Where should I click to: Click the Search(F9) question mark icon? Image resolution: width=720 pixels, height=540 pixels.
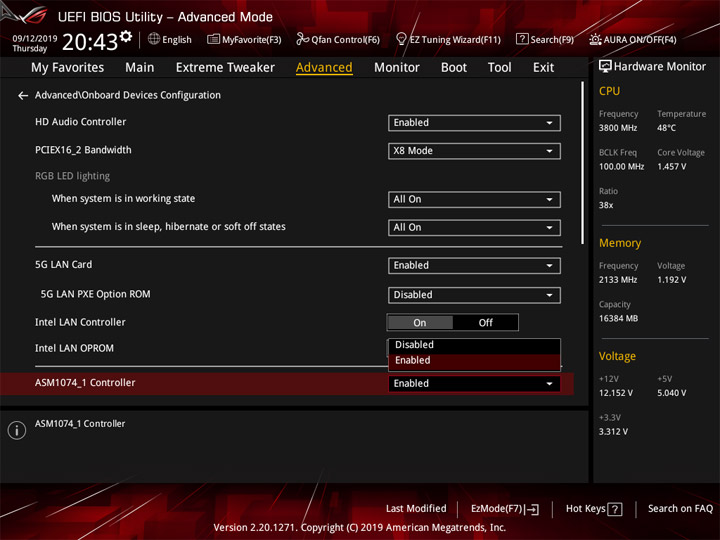click(522, 39)
